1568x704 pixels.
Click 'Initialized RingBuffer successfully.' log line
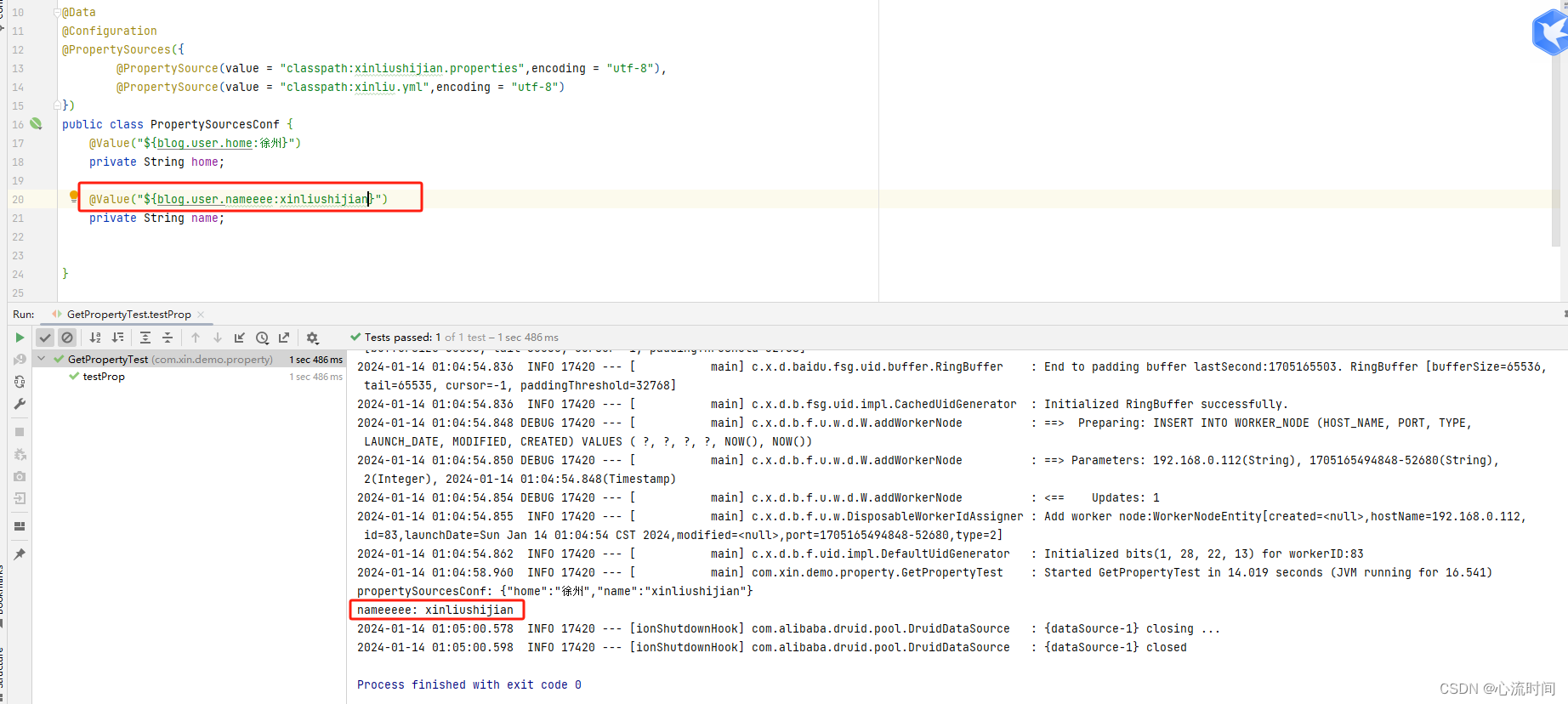tap(1166, 404)
